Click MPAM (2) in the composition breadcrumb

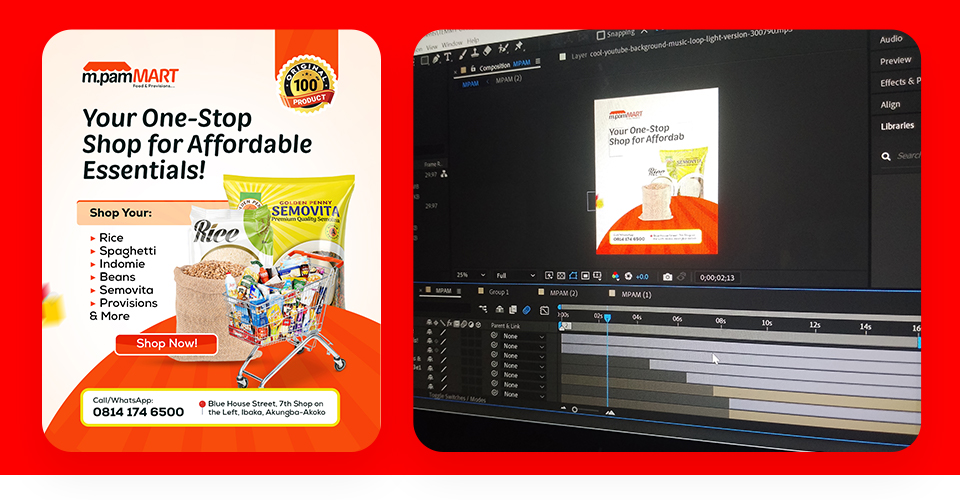509,80
